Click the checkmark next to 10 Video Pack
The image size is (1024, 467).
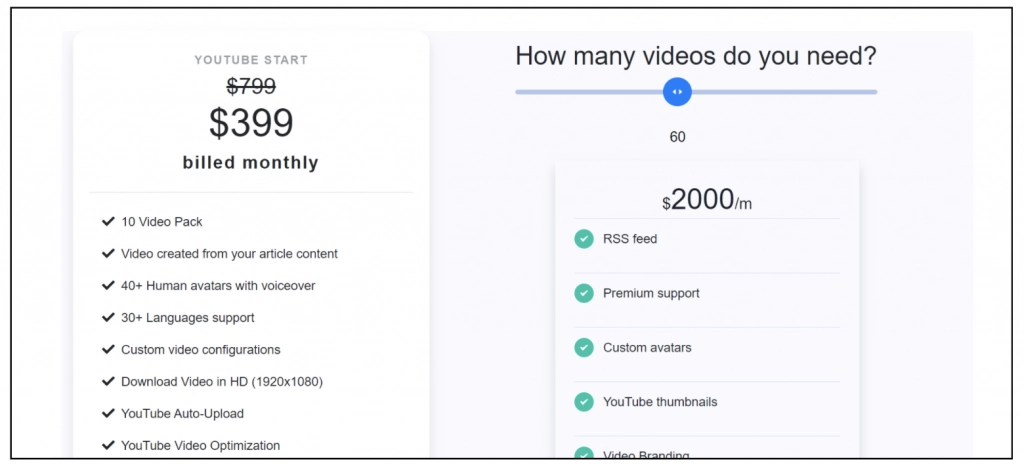(x=108, y=222)
